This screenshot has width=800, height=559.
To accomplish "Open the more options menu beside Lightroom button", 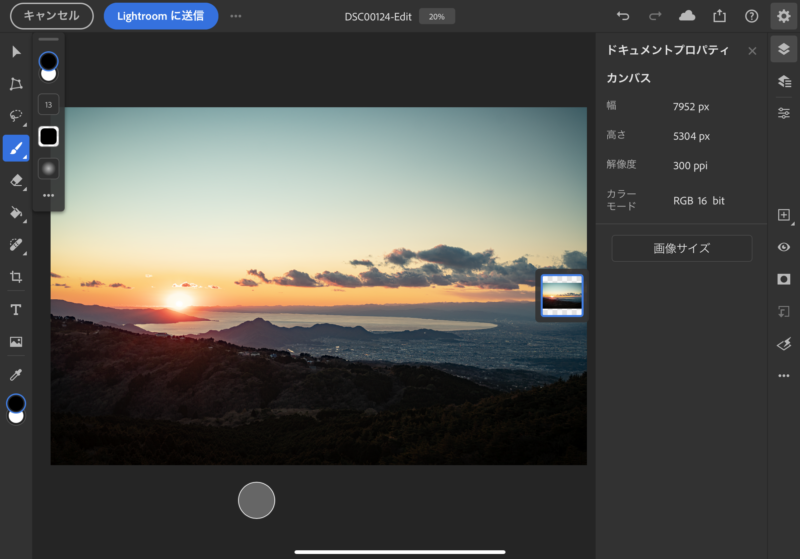I will [x=236, y=16].
